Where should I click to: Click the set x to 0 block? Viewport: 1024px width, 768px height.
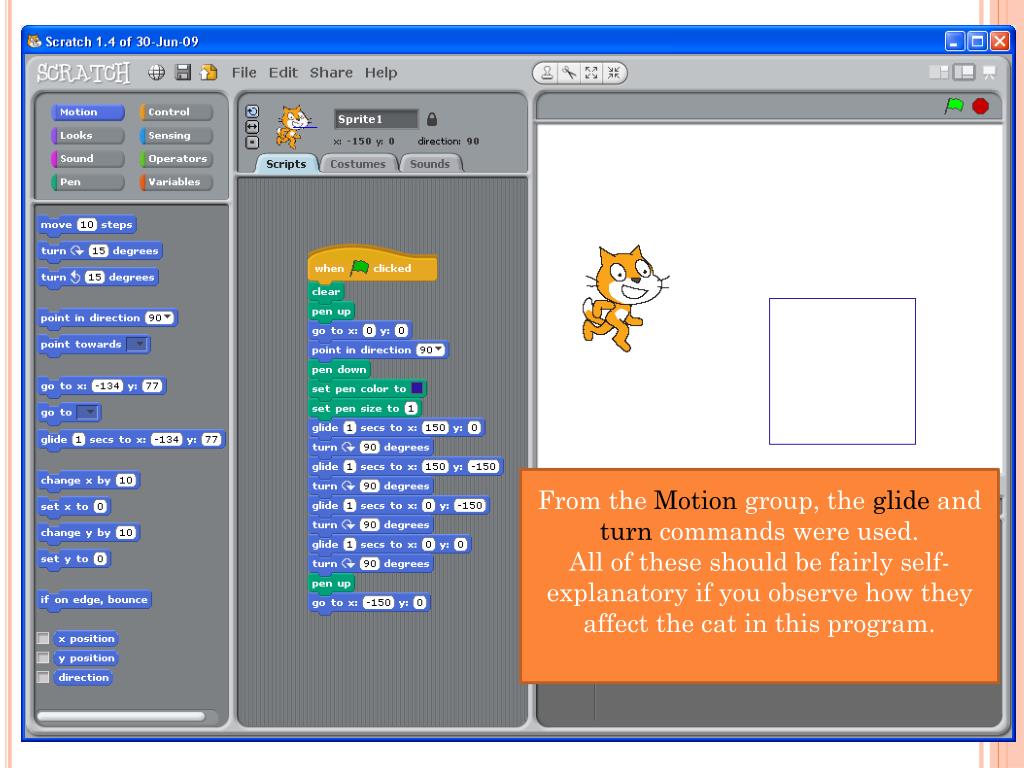[74, 507]
